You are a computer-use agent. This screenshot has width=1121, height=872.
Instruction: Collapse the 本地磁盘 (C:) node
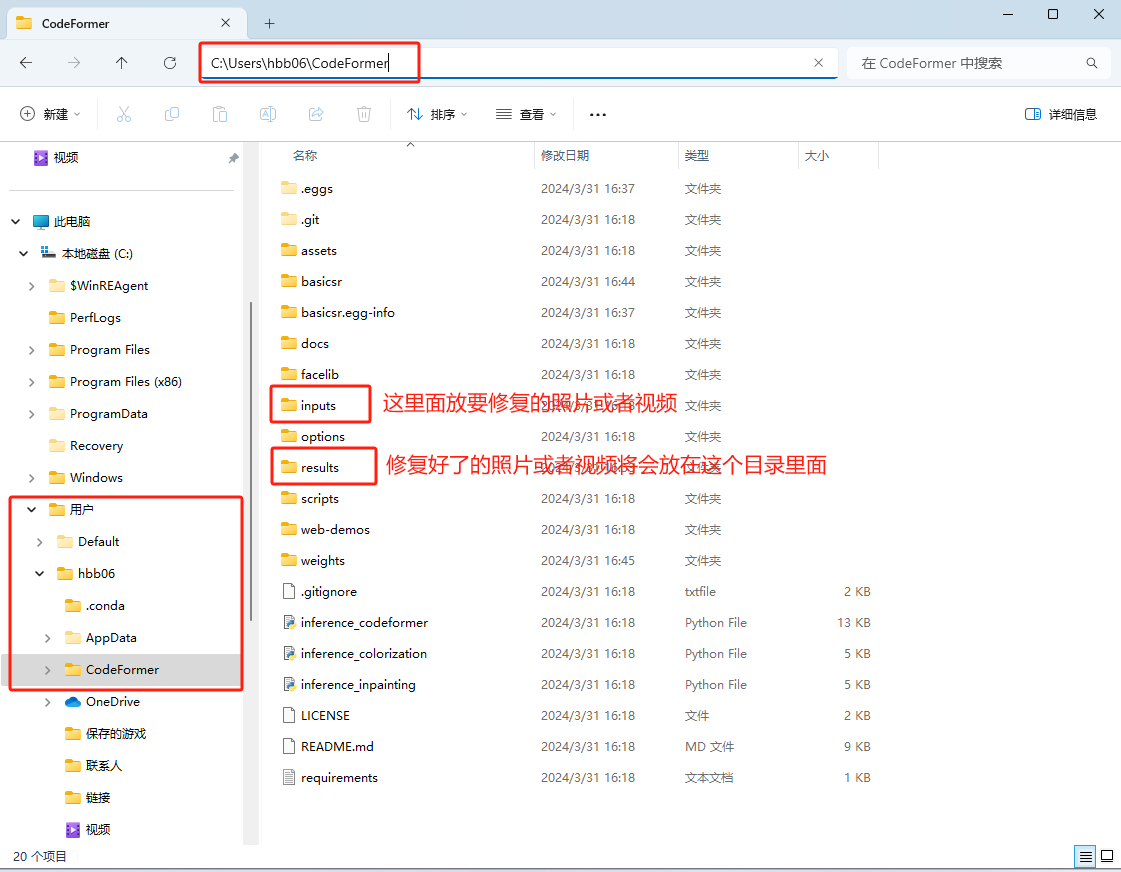24,254
